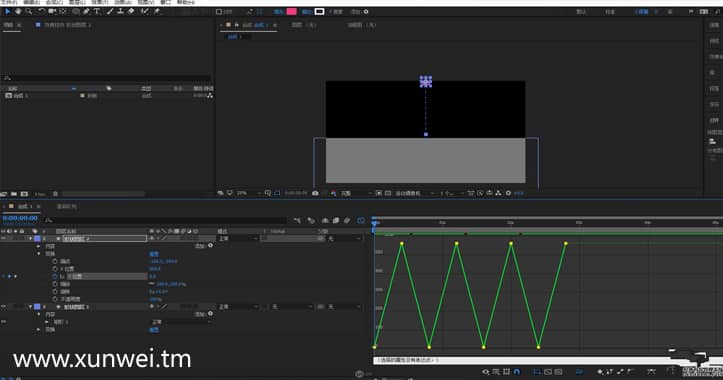The image size is (723, 380).
Task: Select the Zoom magnifier tool
Action: [x=29, y=11]
